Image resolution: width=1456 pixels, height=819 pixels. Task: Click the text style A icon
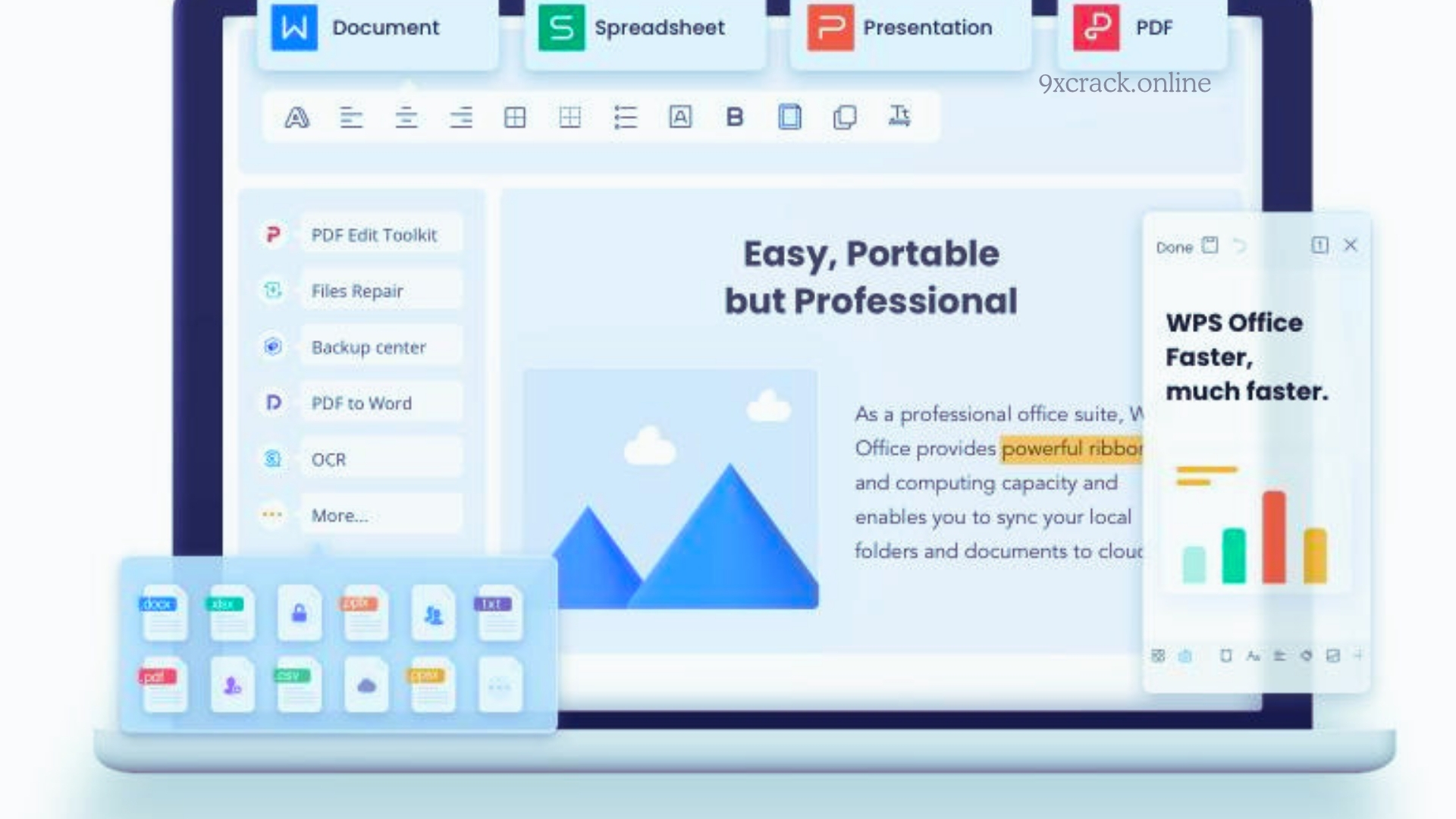click(297, 118)
